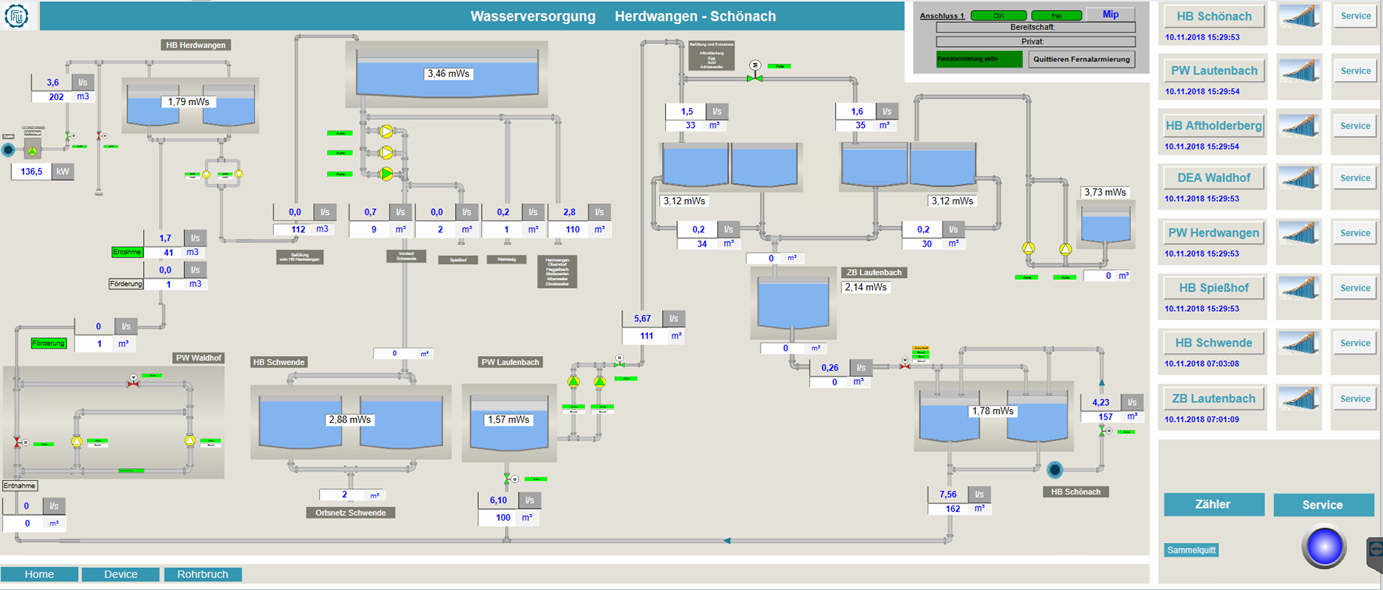This screenshot has height=590, width=1383.
Task: Open the PW Herdwangen station button
Action: pyautogui.click(x=1214, y=233)
